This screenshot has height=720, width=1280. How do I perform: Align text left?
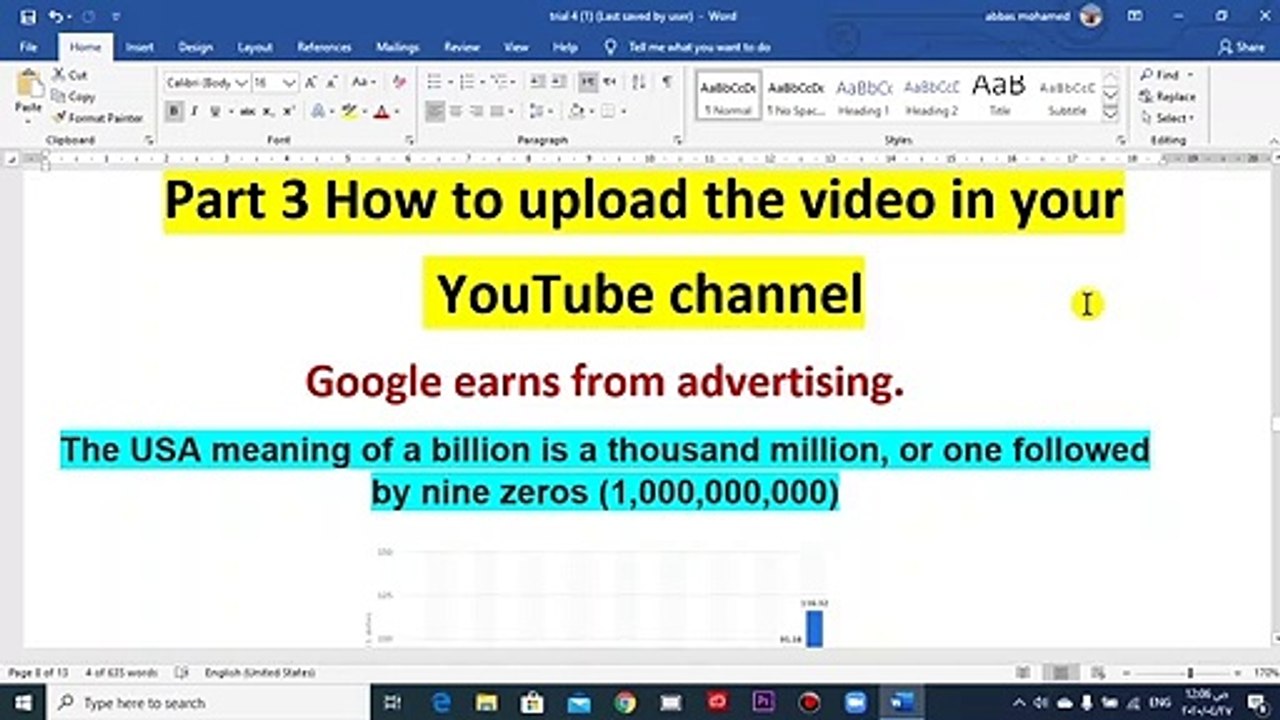pos(435,112)
